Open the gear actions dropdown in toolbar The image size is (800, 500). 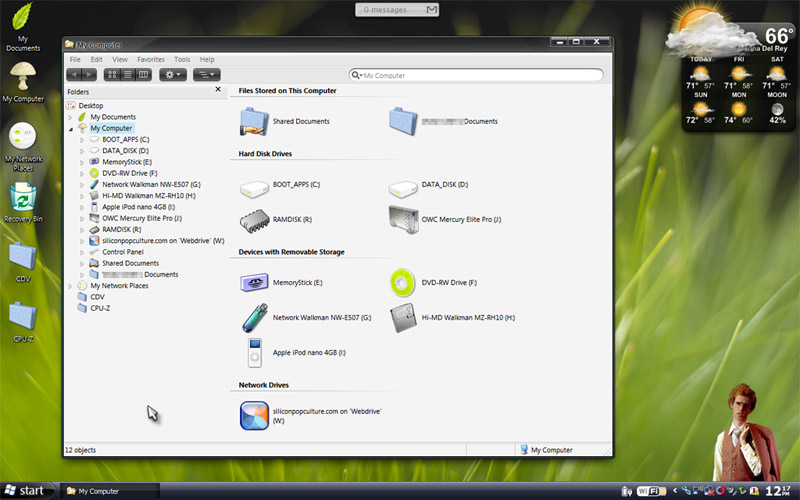click(173, 75)
